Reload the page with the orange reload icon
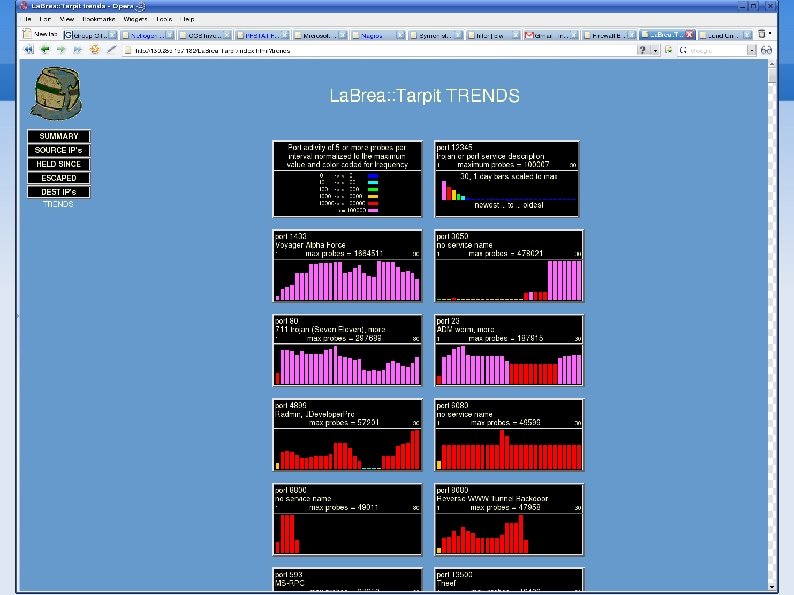The width and height of the screenshot is (794, 595). pos(94,50)
